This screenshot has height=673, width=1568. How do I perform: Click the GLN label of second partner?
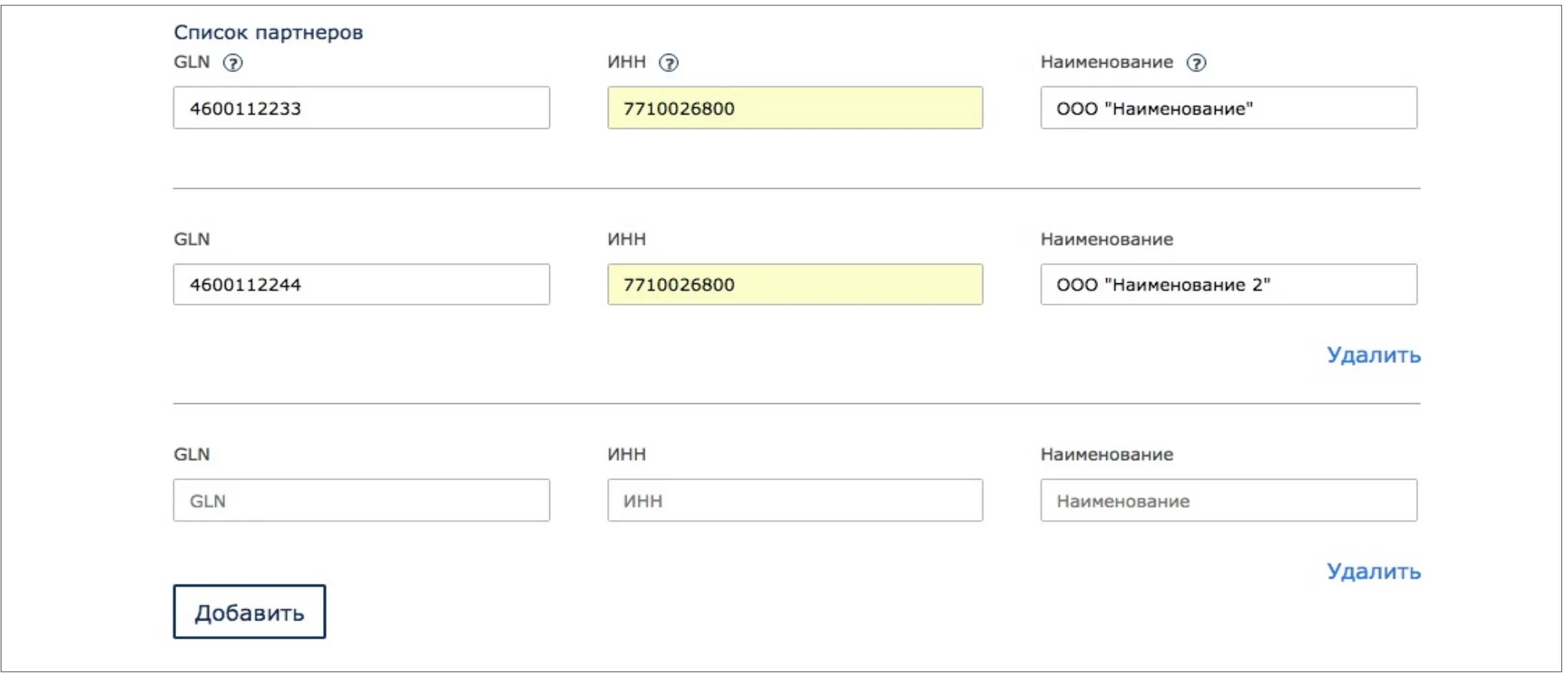coord(192,239)
